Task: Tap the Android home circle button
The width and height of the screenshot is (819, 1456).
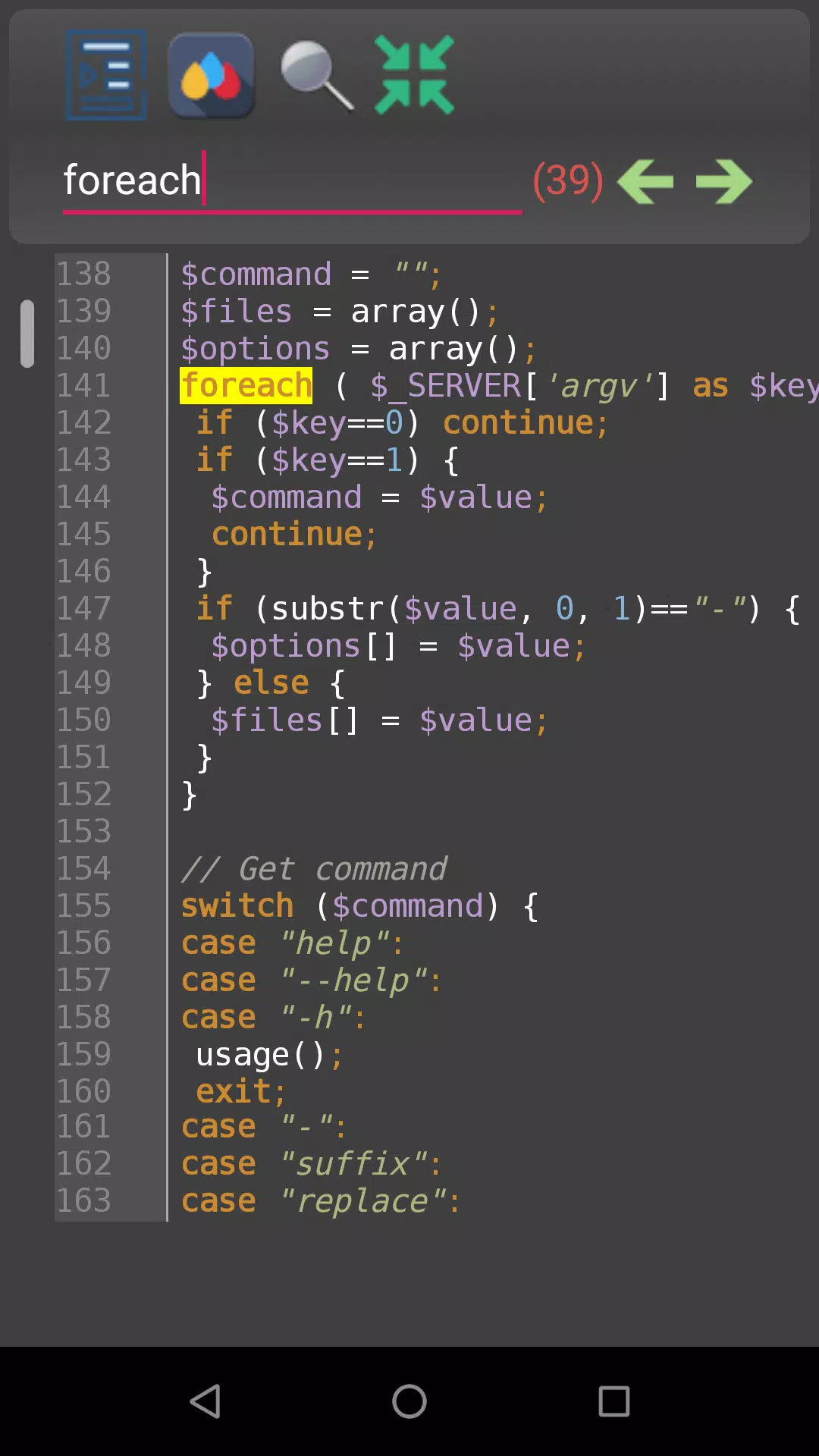Action: 409,1401
